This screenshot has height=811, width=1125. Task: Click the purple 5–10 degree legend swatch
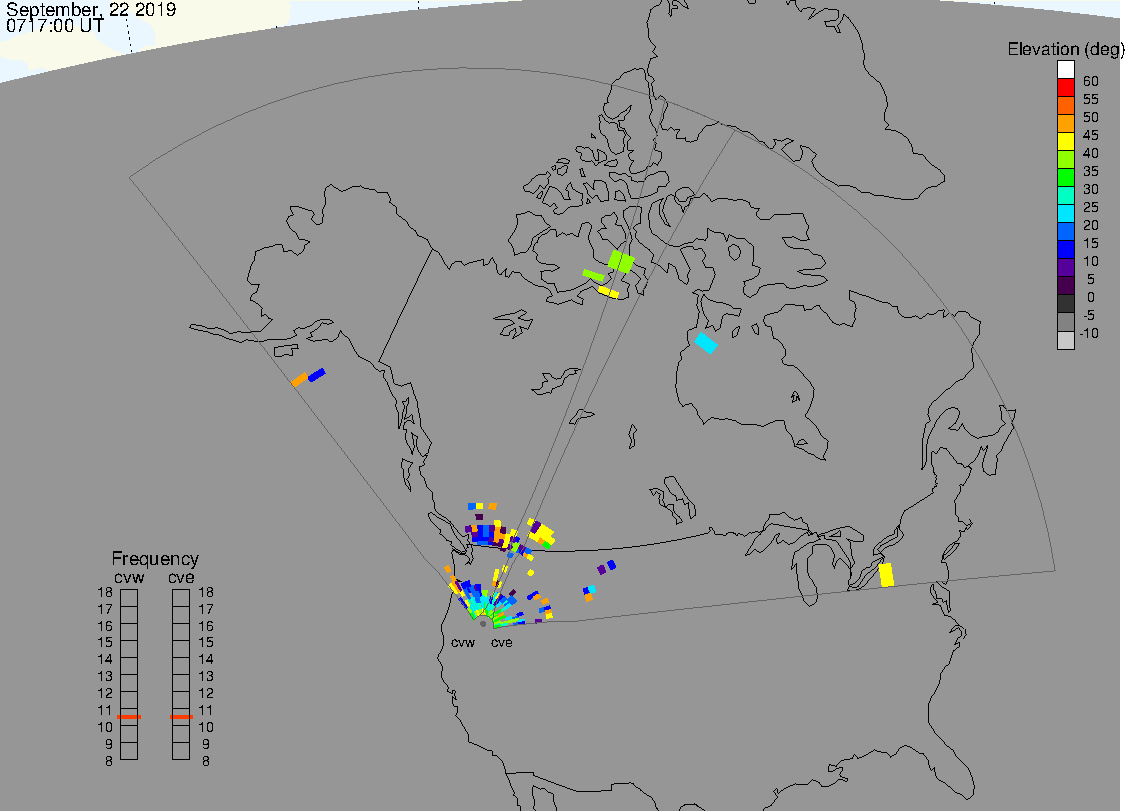click(1065, 267)
